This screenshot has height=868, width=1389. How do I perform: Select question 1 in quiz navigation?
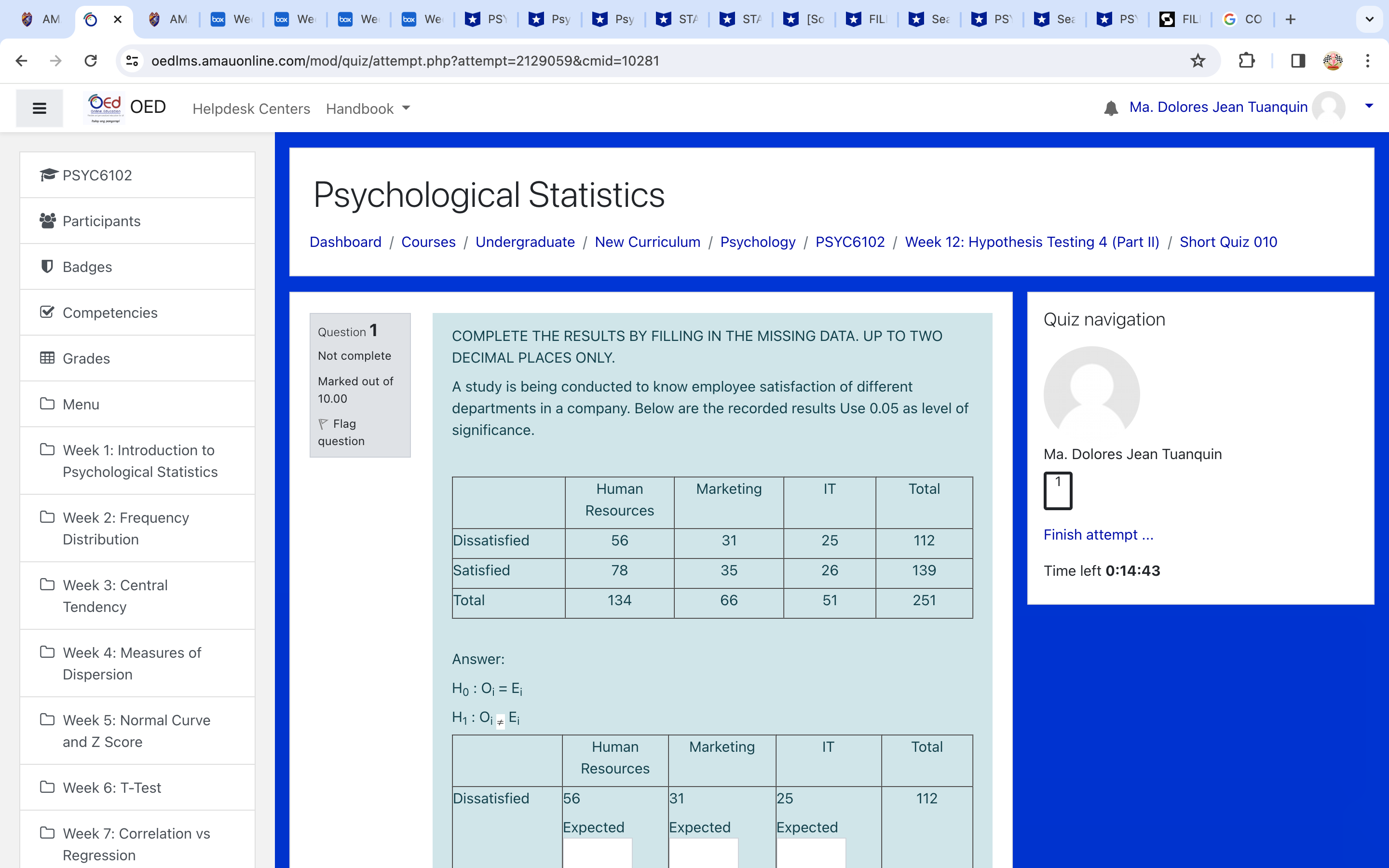coord(1057,490)
